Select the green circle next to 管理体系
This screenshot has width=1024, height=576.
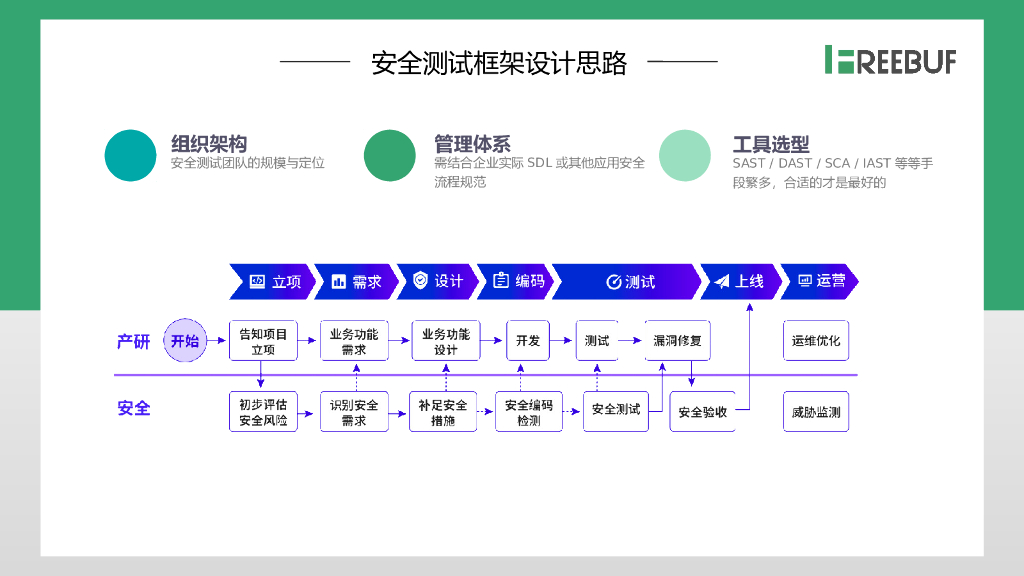click(389, 156)
